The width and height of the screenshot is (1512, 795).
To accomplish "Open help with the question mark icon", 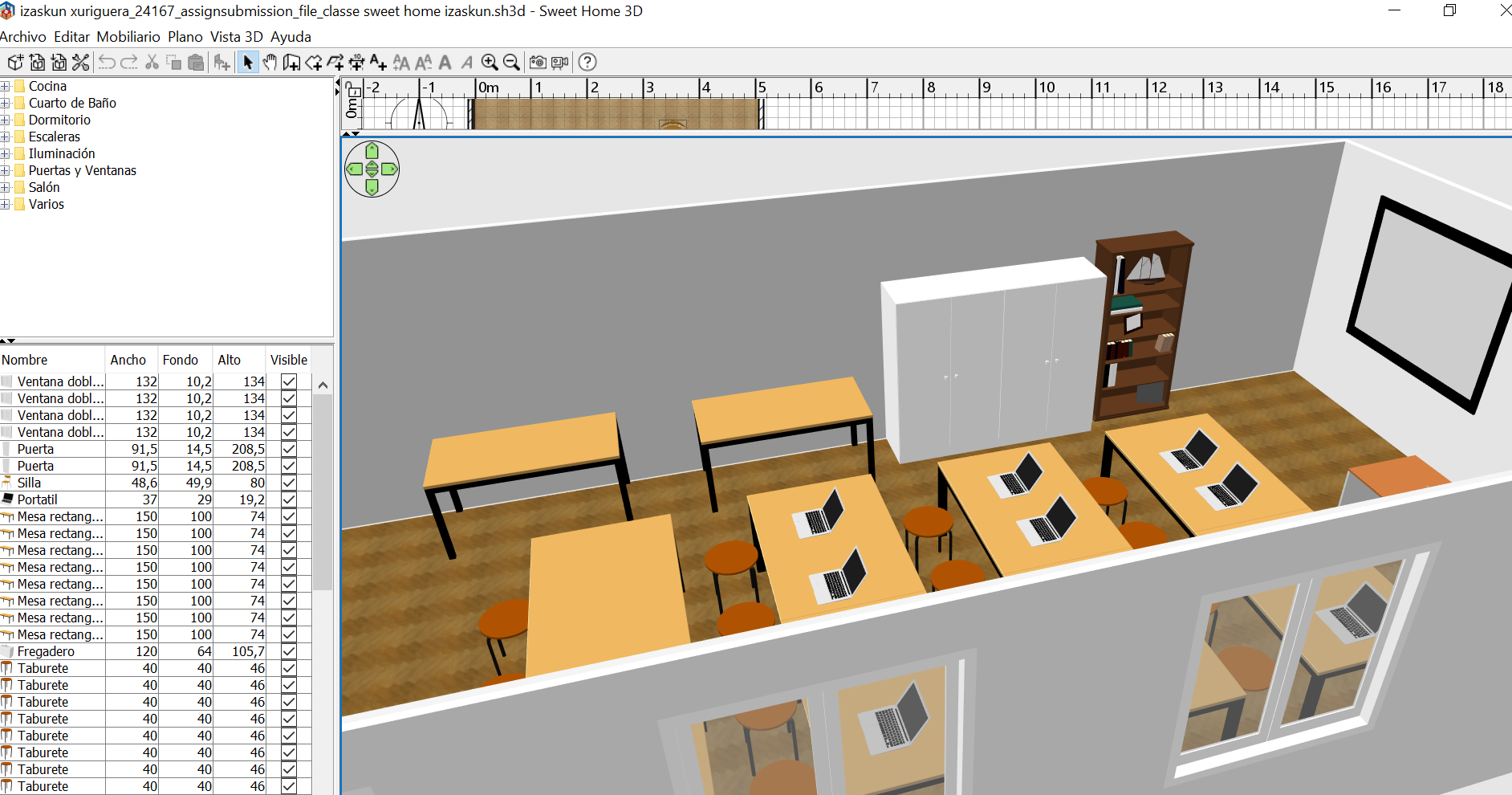I will tap(587, 63).
